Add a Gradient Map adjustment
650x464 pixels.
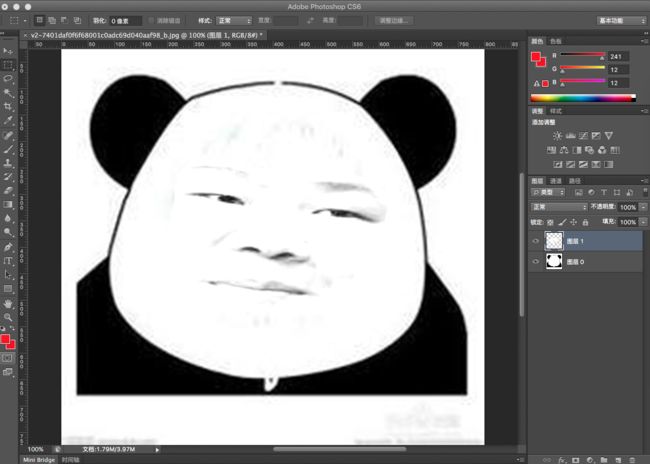click(x=609, y=165)
